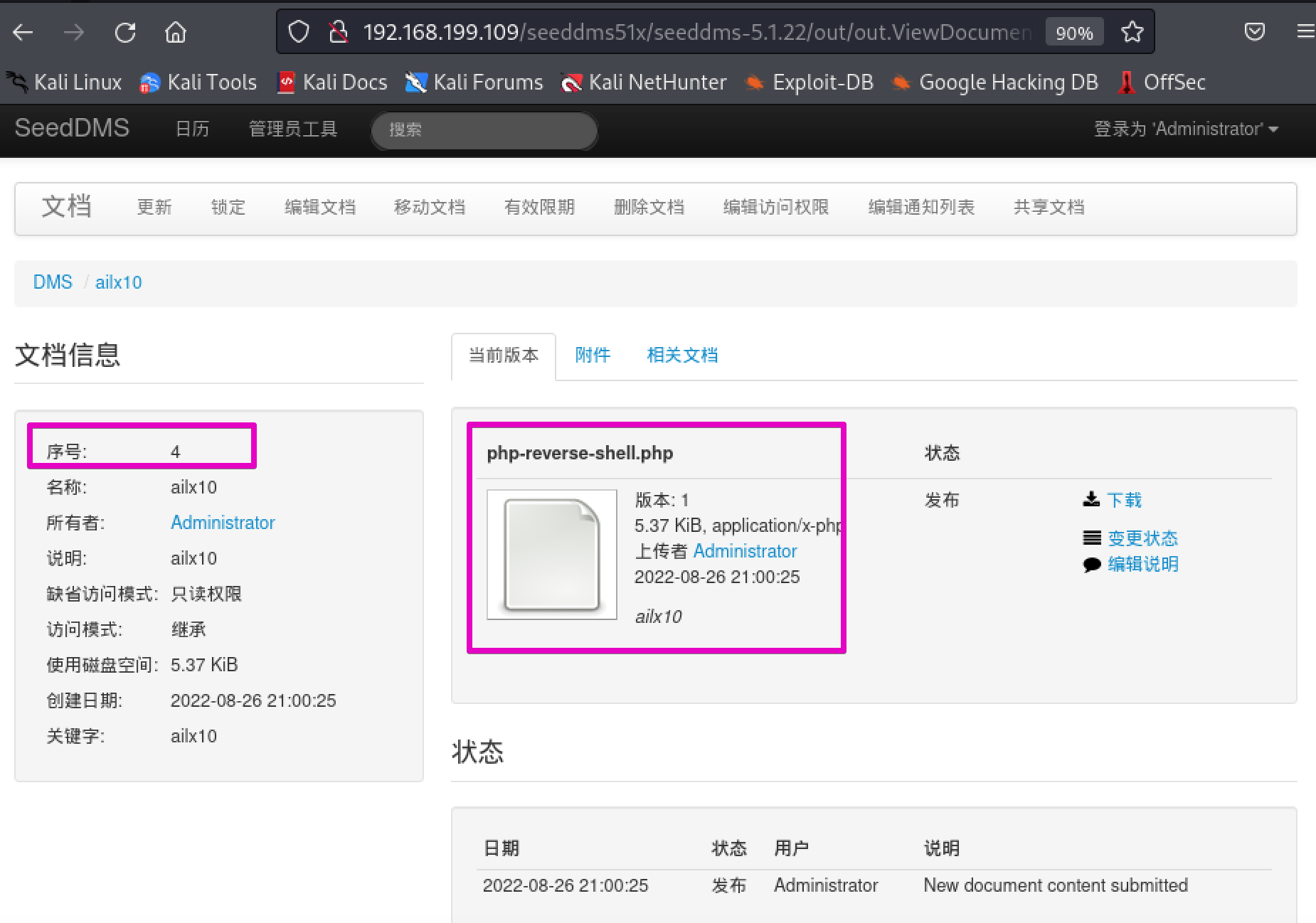This screenshot has width=1316, height=923.
Task: Select 更新 to update the document
Action: (x=154, y=207)
